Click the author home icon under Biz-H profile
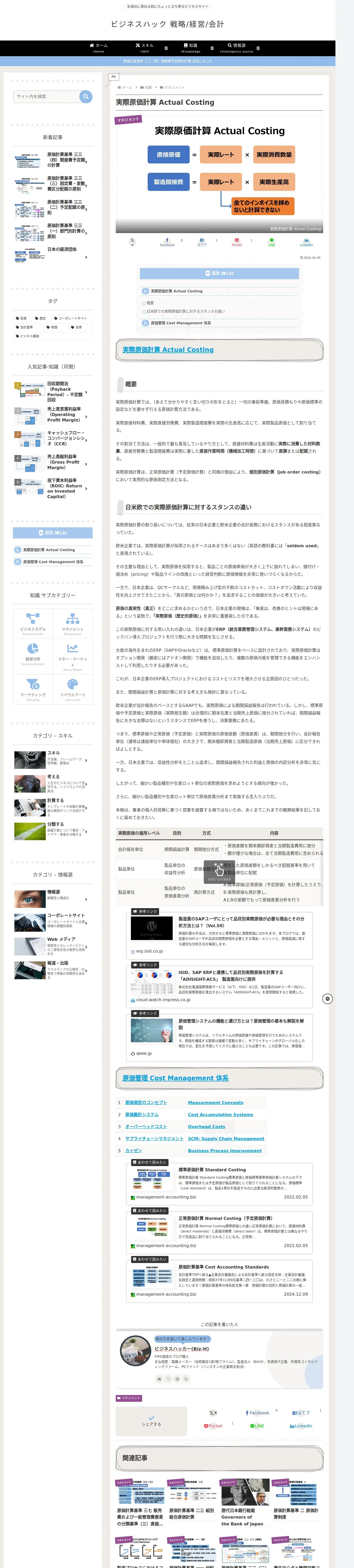Screen dimensions: 354x1568 [159, 1379]
